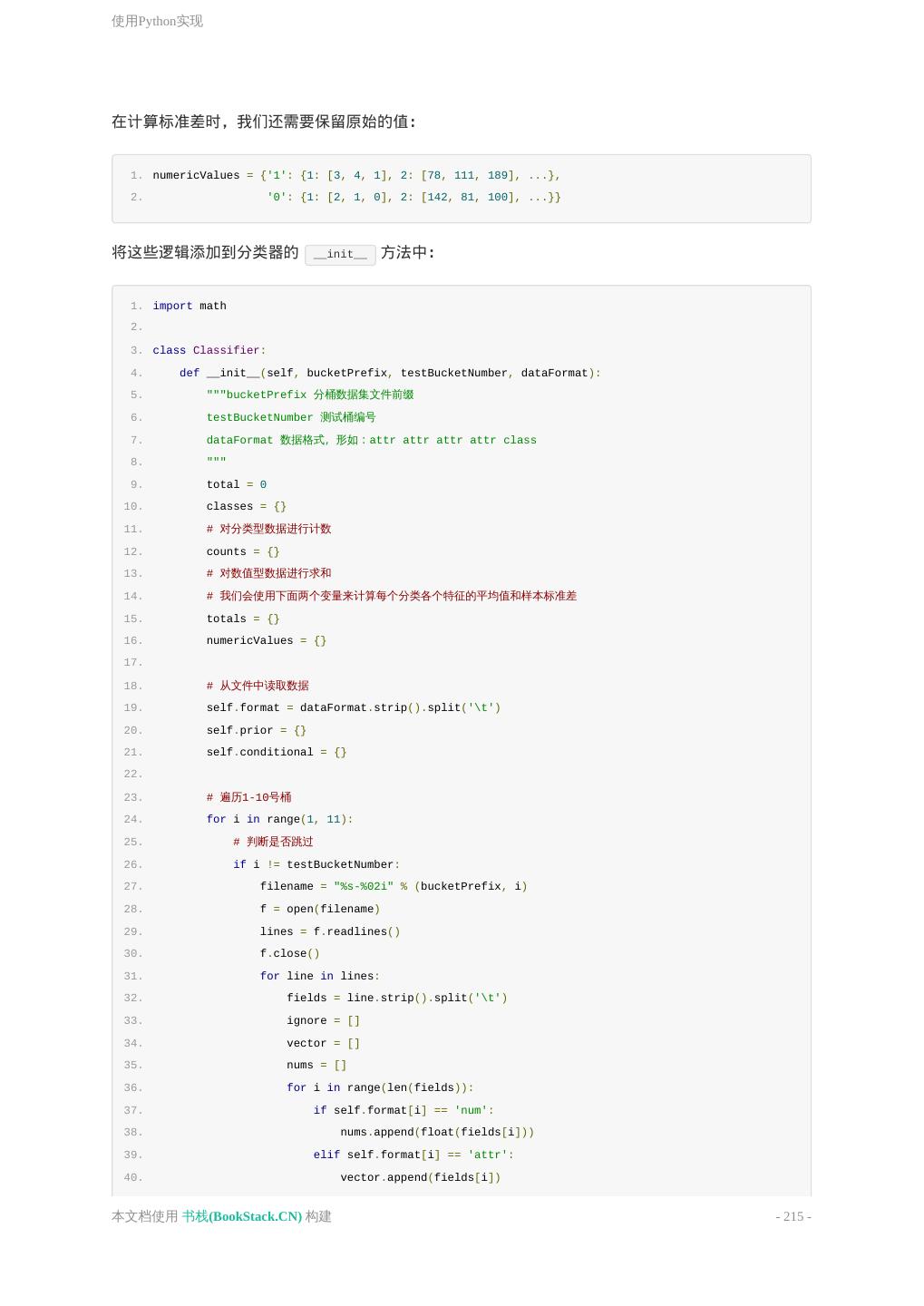The width and height of the screenshot is (924, 1306).
Task: Click the line f.close()
Action: (290, 953)
